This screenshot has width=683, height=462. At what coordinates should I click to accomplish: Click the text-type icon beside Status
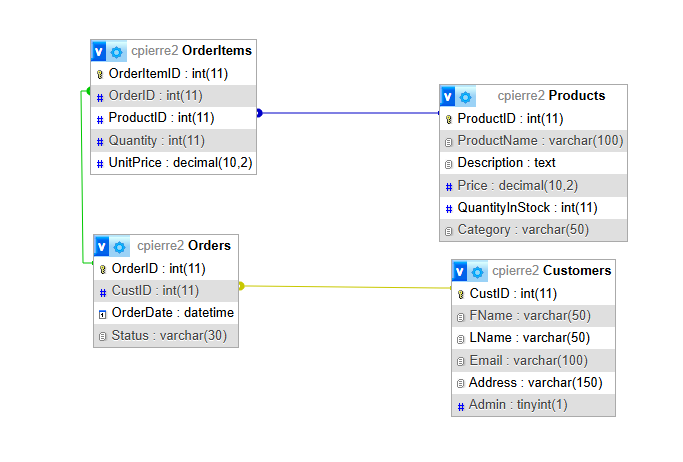point(102,337)
